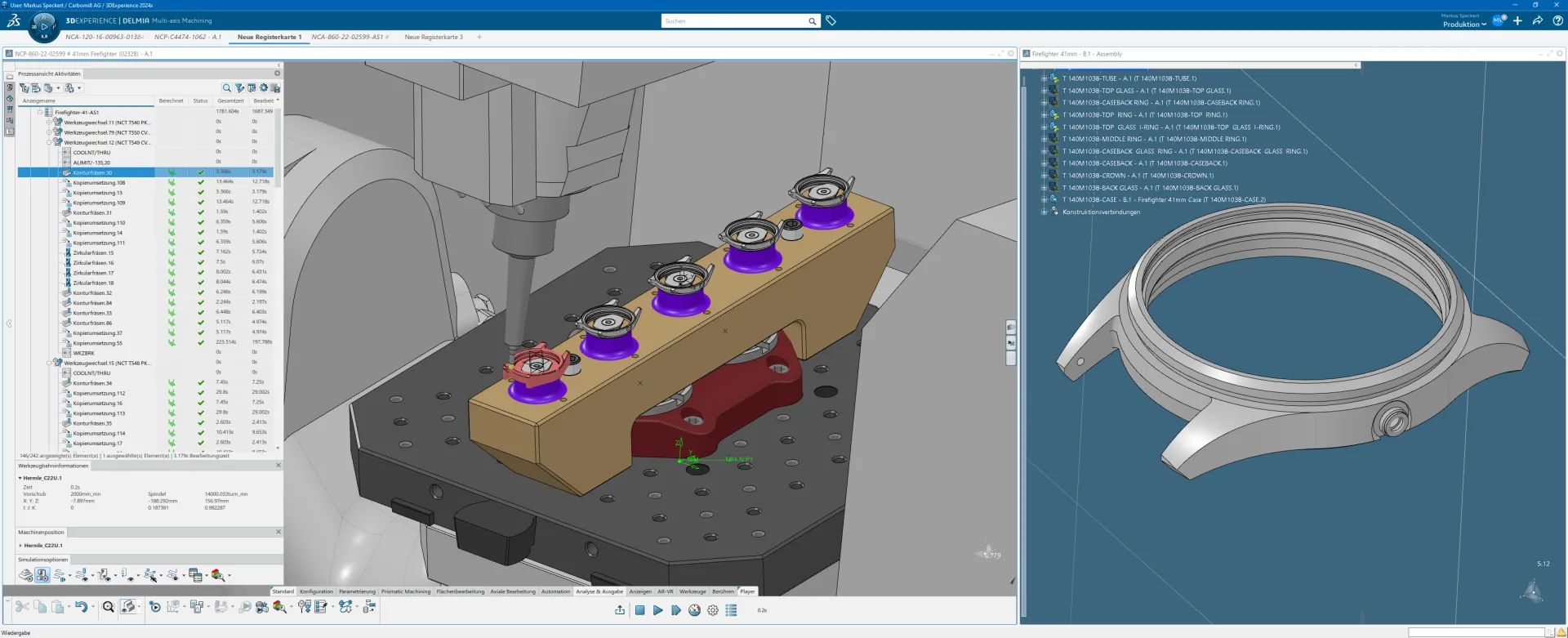1568x638 pixels.
Task: Collapse the Firefighter-41-AS1 root node
Action: [39, 113]
